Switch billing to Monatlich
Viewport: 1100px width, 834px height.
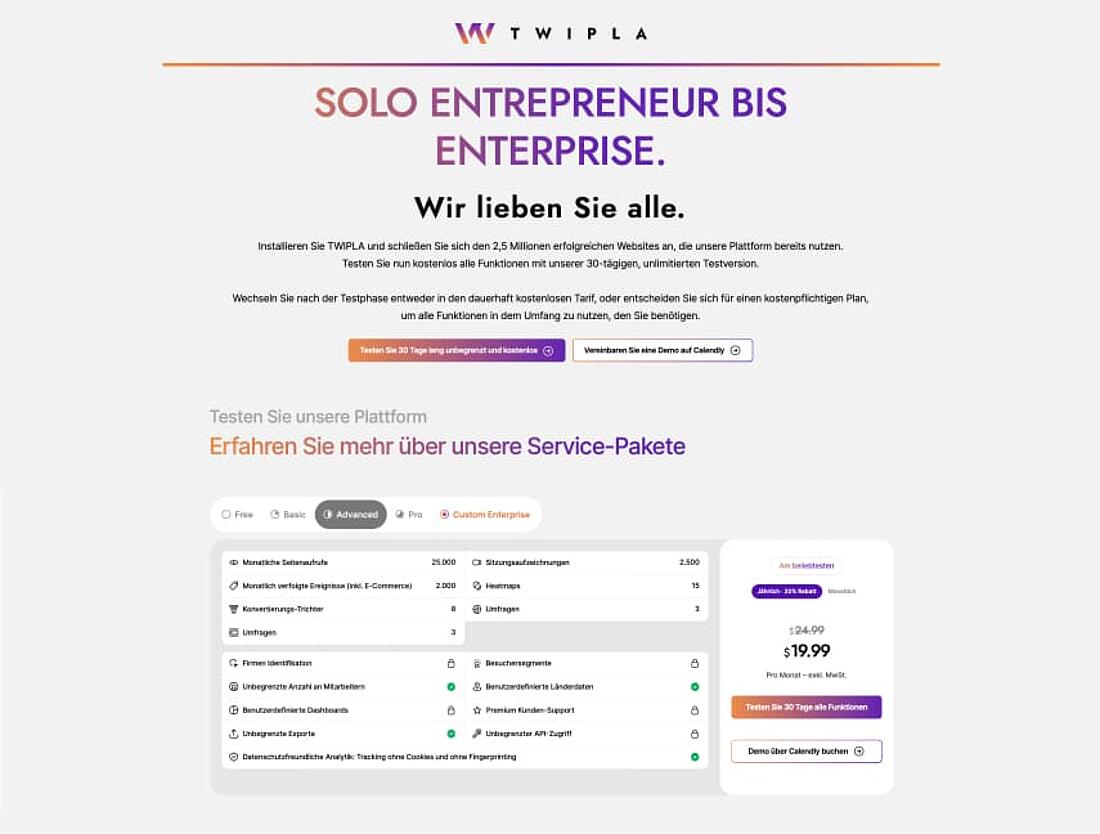842,591
